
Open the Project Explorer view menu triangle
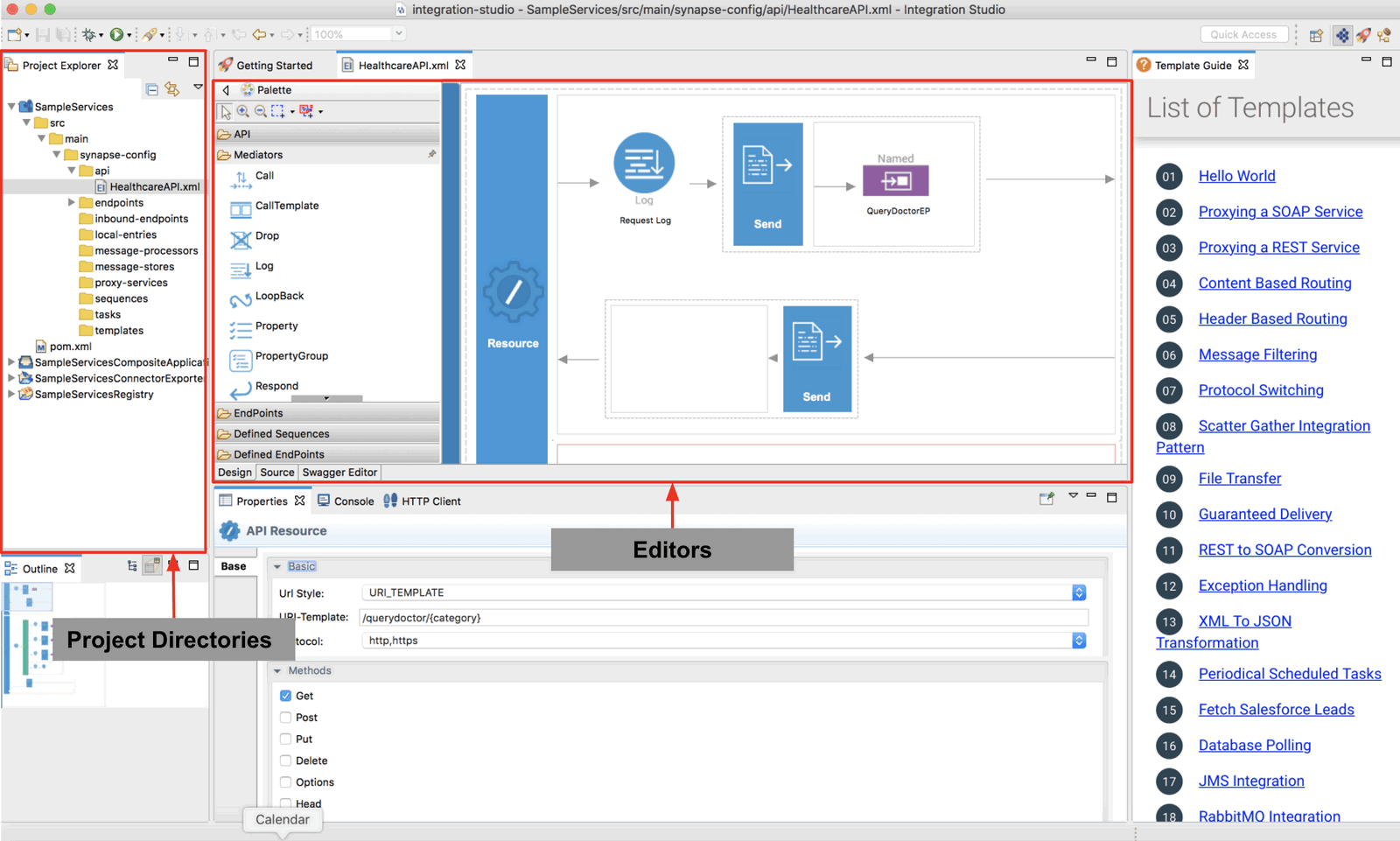point(198,88)
